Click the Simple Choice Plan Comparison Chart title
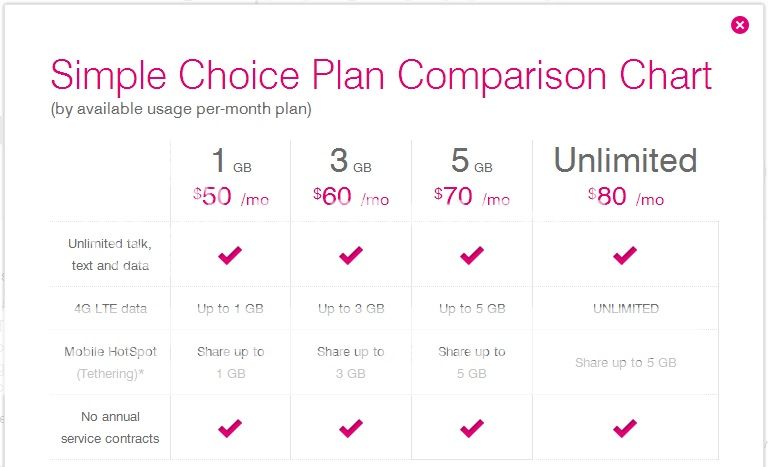The image size is (768, 467). pos(381,77)
